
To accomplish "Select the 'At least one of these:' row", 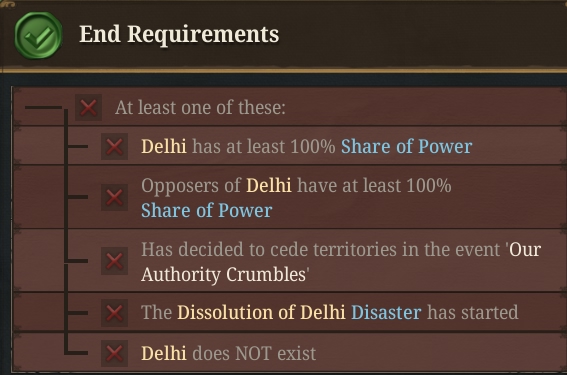I will tap(289, 107).
